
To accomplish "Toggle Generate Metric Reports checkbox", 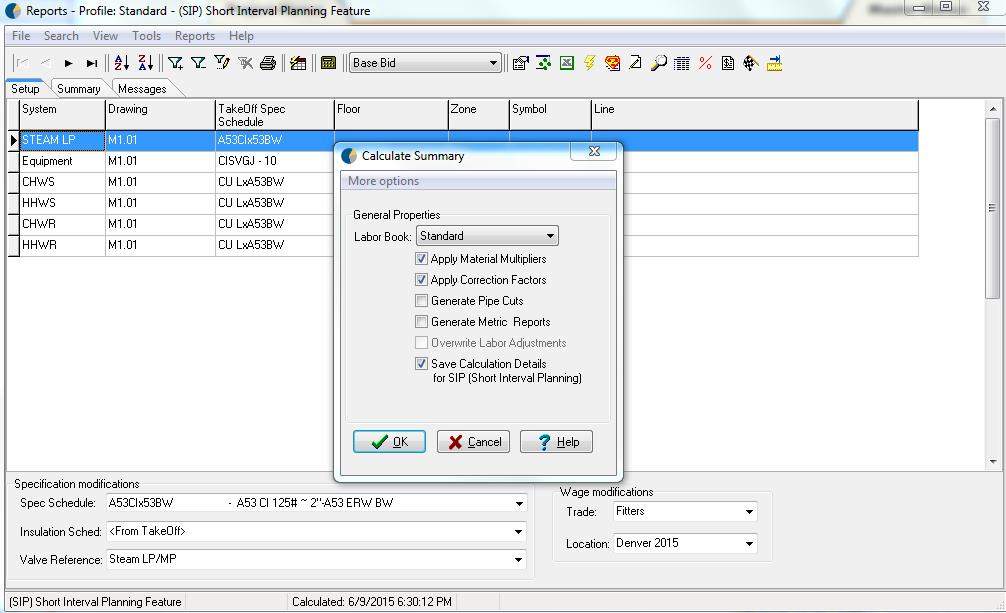I will pos(422,322).
